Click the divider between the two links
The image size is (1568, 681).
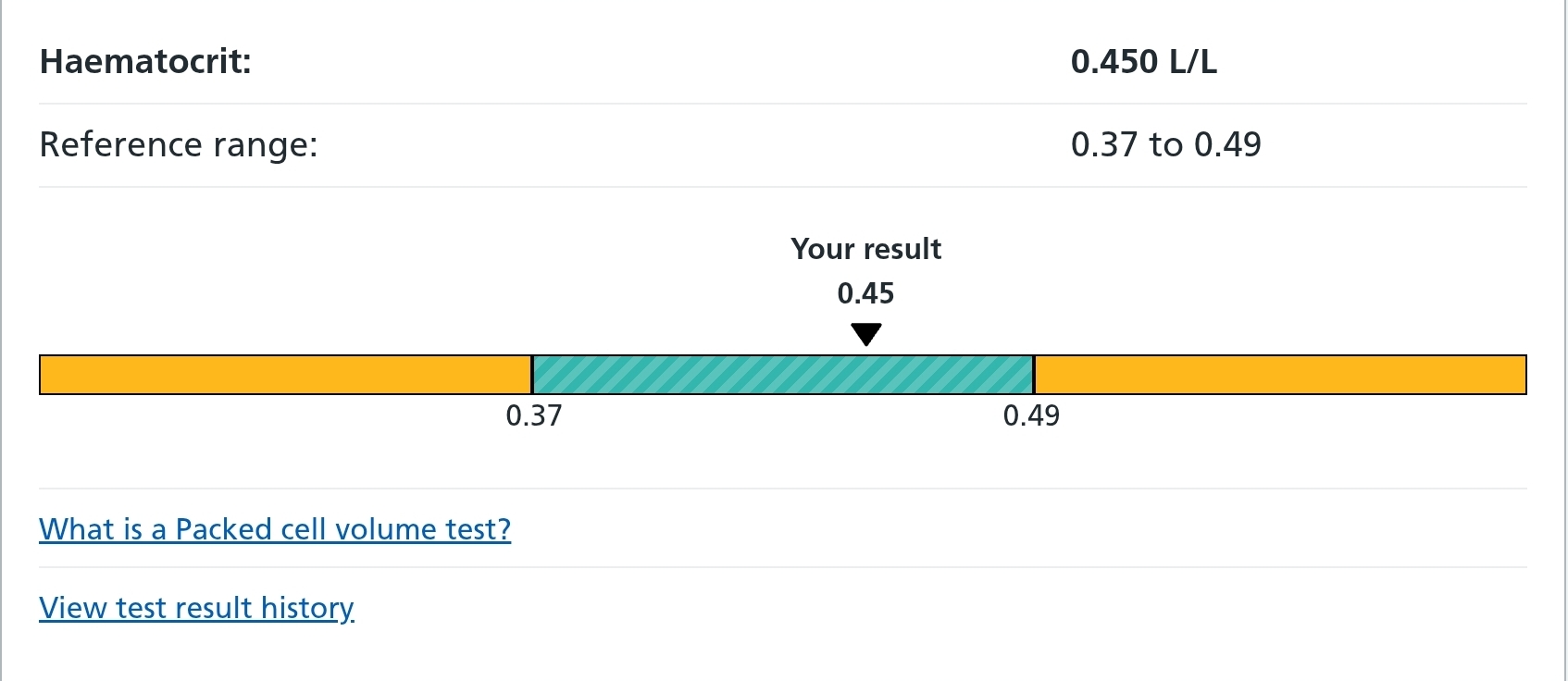[x=782, y=567]
